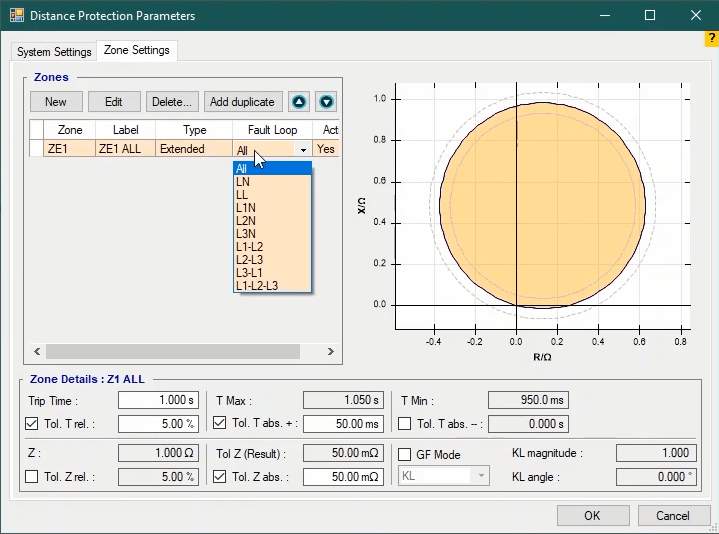Click left arrow of zones horizontal scrollbar
The height and width of the screenshot is (534, 719).
(37, 351)
